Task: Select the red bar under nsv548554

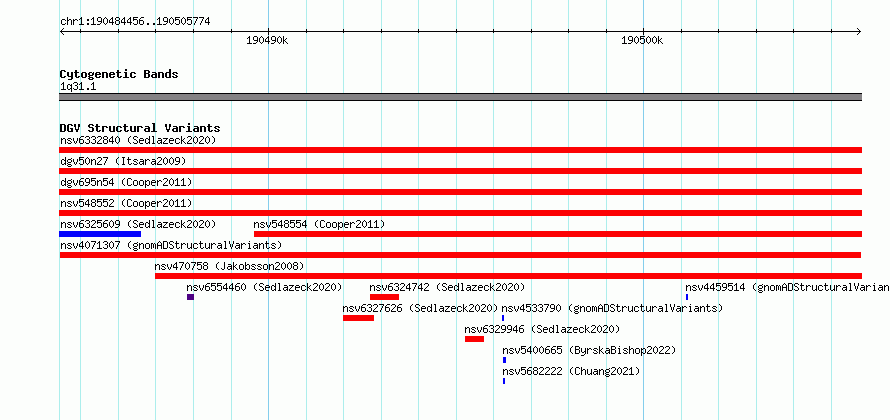Action: click(558, 234)
